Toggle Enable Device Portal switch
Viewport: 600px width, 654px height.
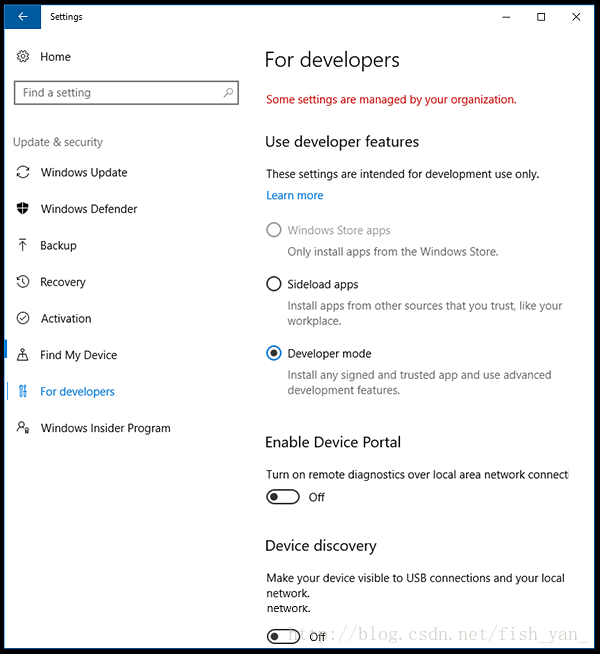click(x=283, y=497)
